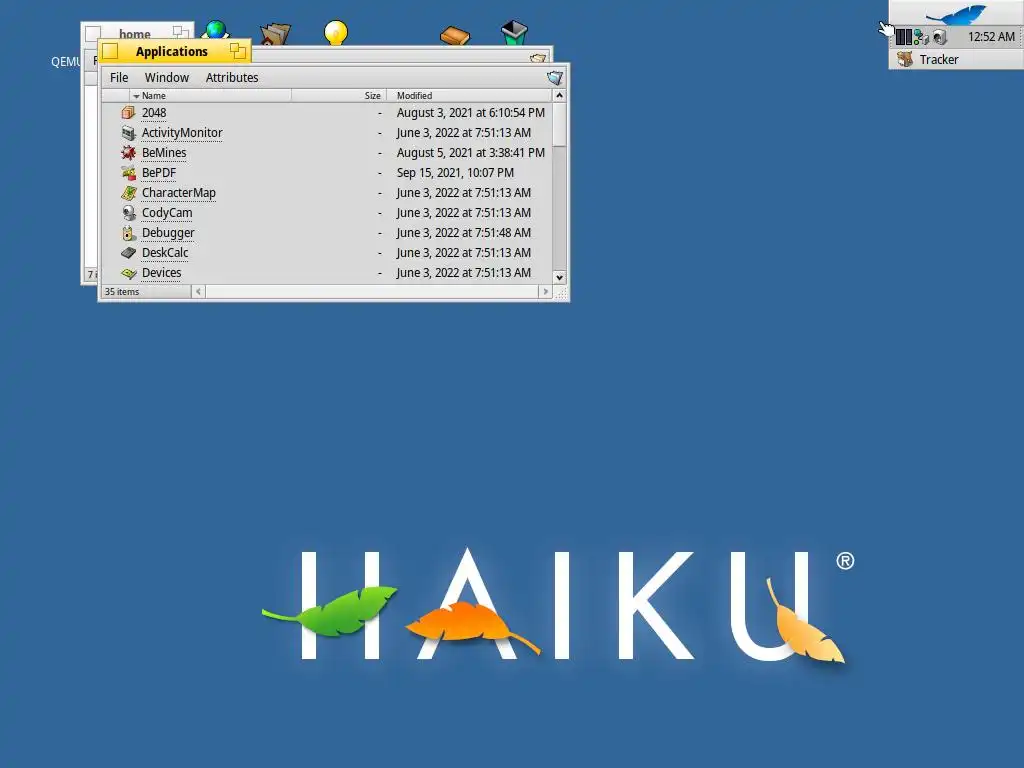The width and height of the screenshot is (1024, 768).
Task: Select the Devices file name
Action: pos(161,273)
